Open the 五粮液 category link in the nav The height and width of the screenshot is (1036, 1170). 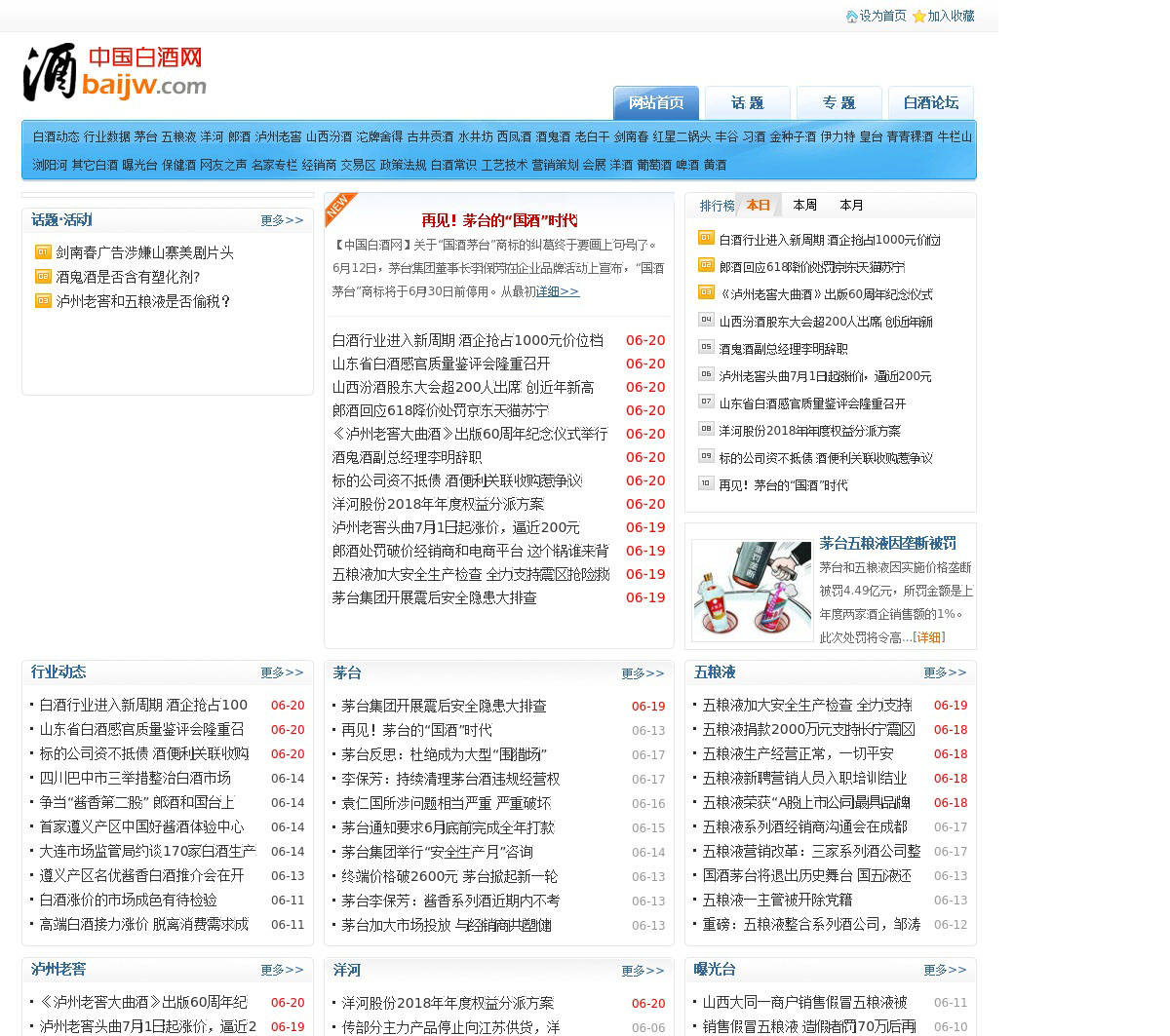click(x=179, y=137)
